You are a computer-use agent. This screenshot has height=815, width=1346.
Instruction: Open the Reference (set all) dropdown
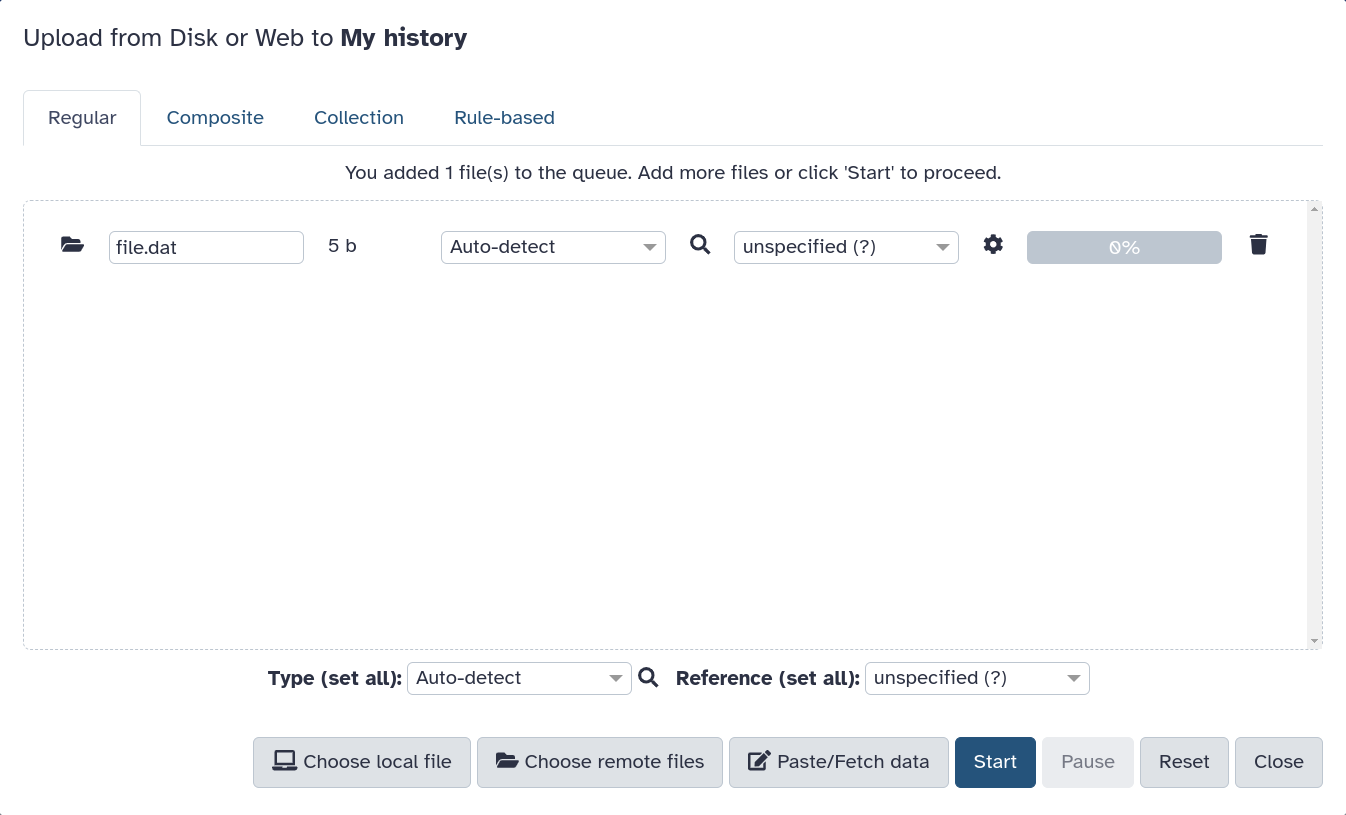tap(977, 678)
